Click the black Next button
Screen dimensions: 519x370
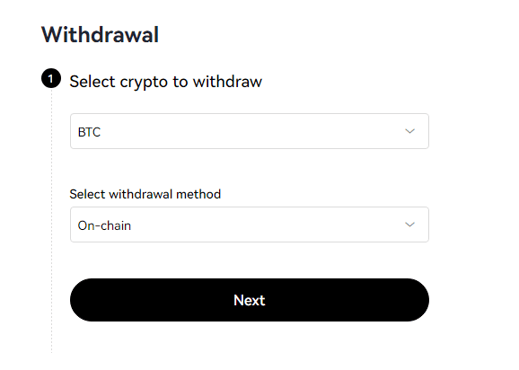pos(249,300)
